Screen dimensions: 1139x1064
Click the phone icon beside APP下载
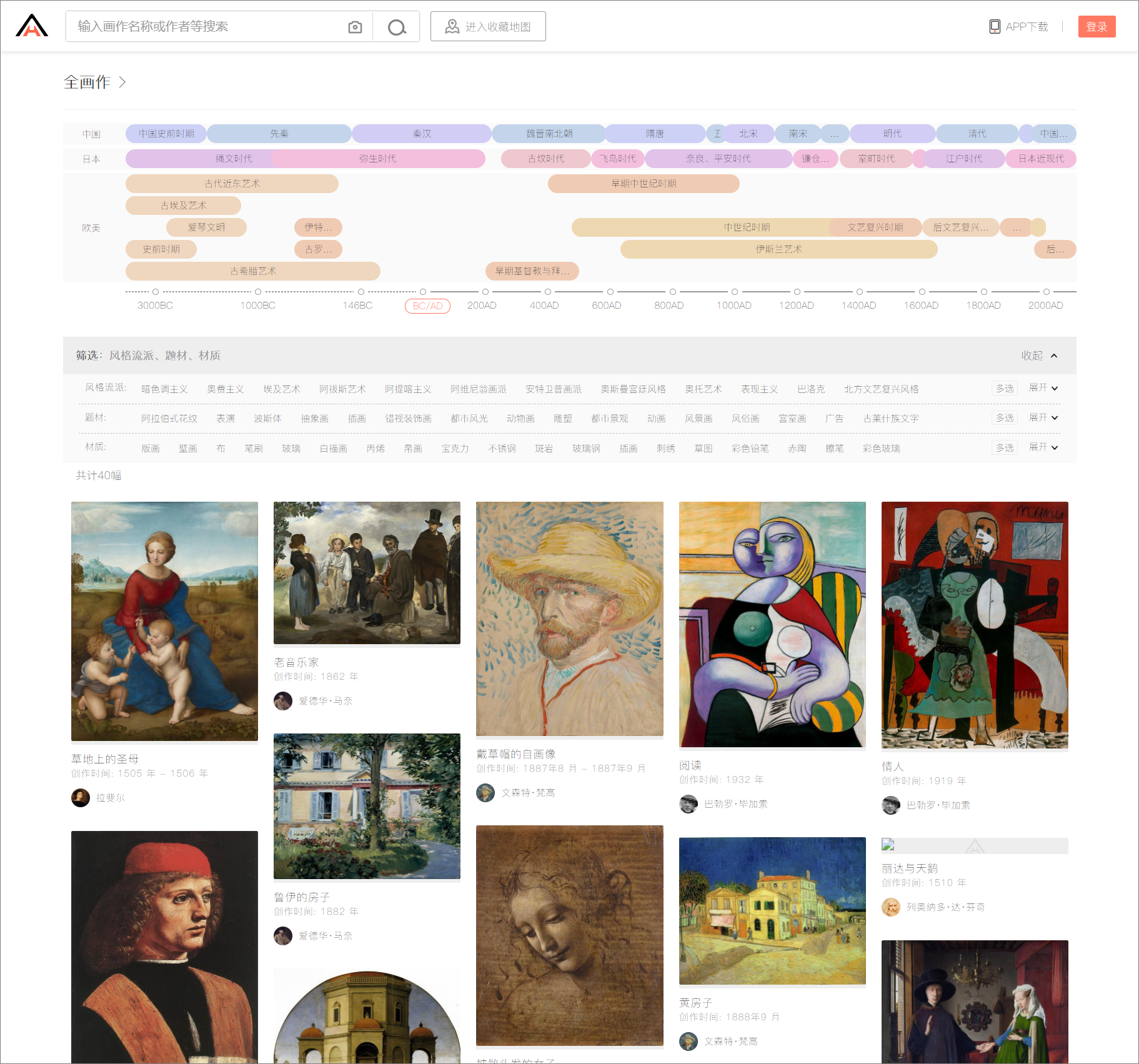(995, 26)
